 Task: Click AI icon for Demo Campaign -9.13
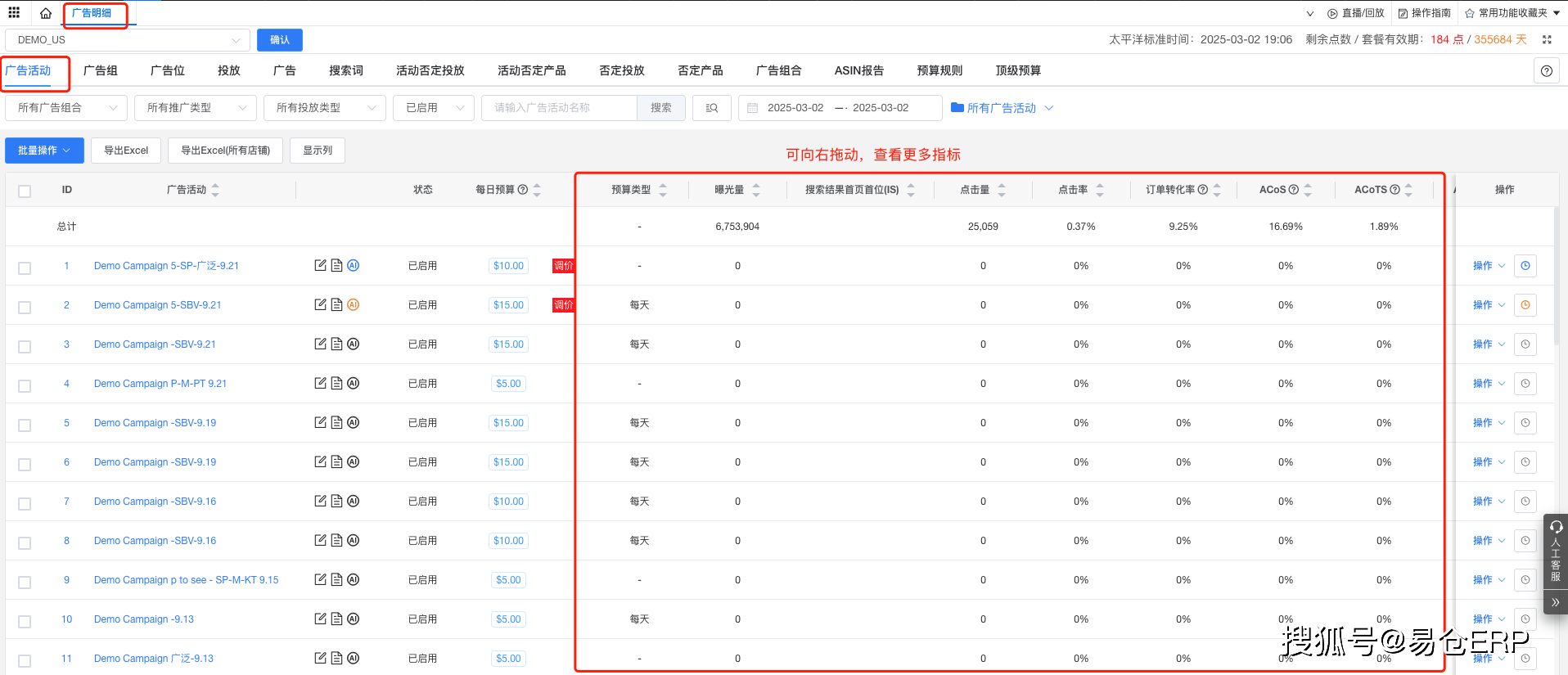(354, 619)
